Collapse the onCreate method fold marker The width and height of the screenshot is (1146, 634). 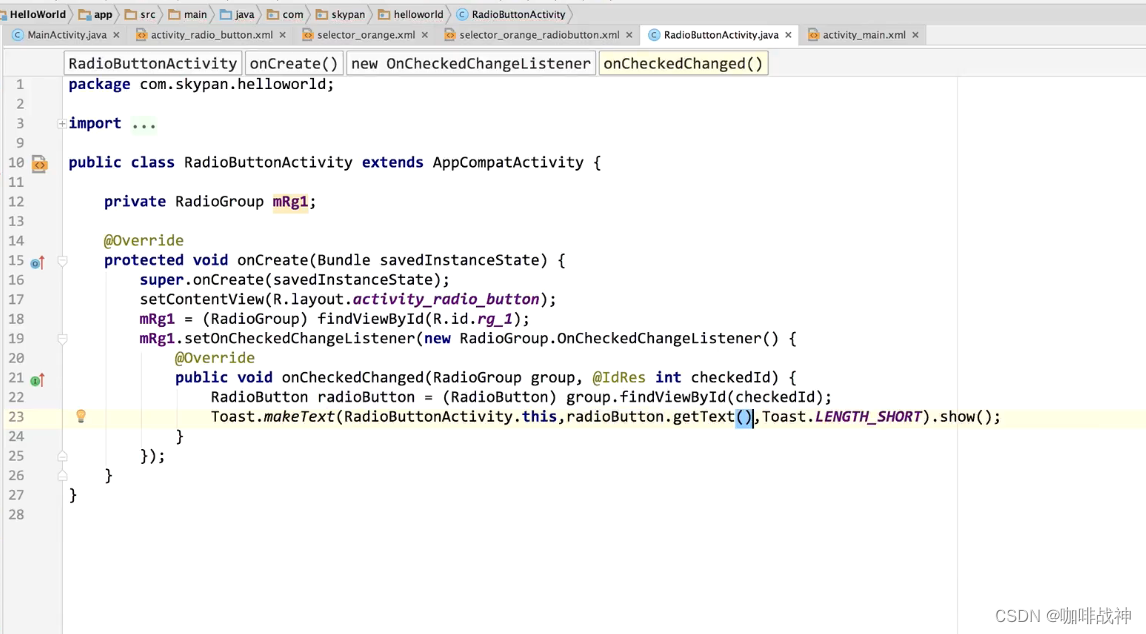point(62,261)
